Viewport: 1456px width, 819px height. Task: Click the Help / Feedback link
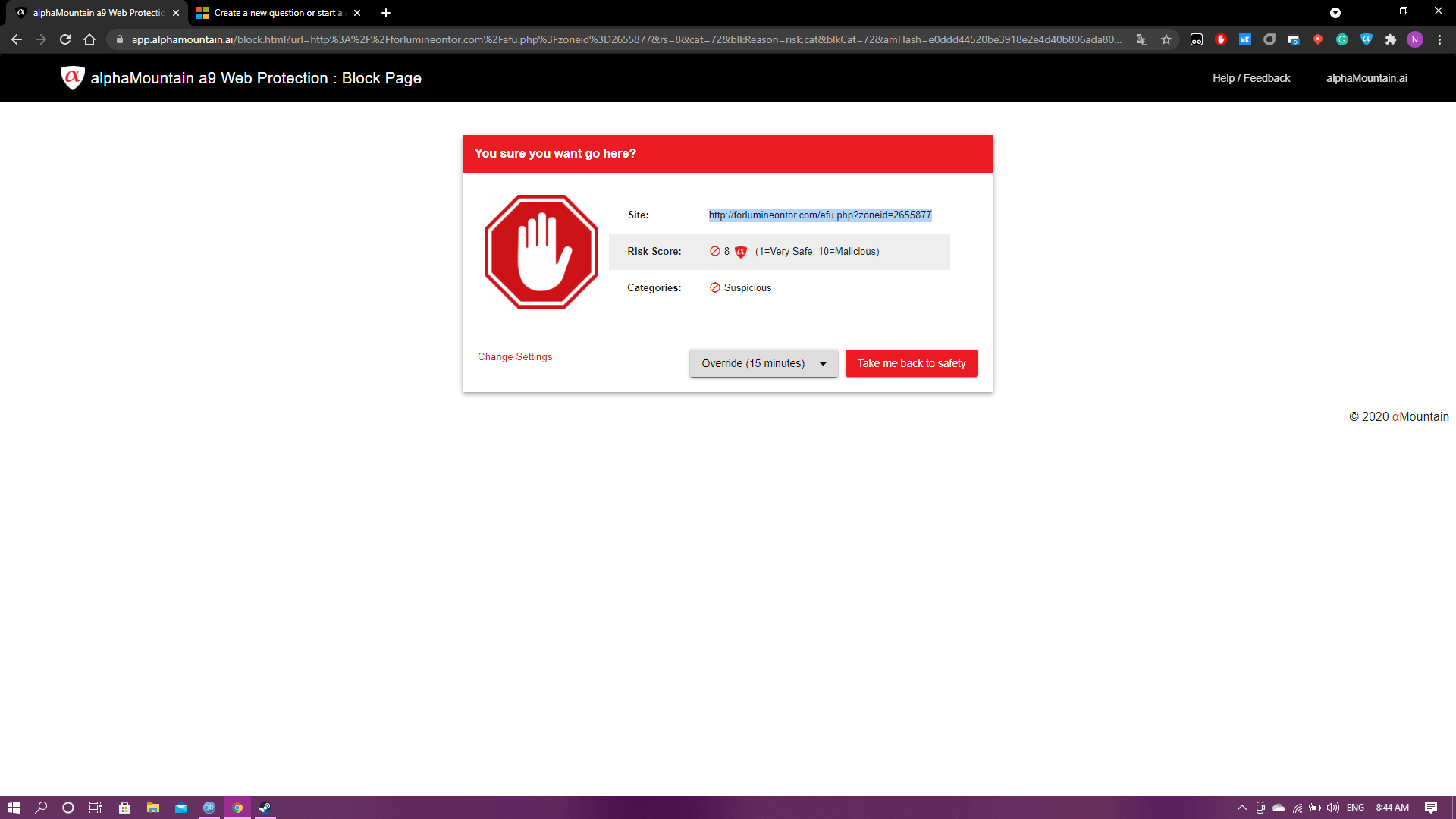[x=1251, y=78]
